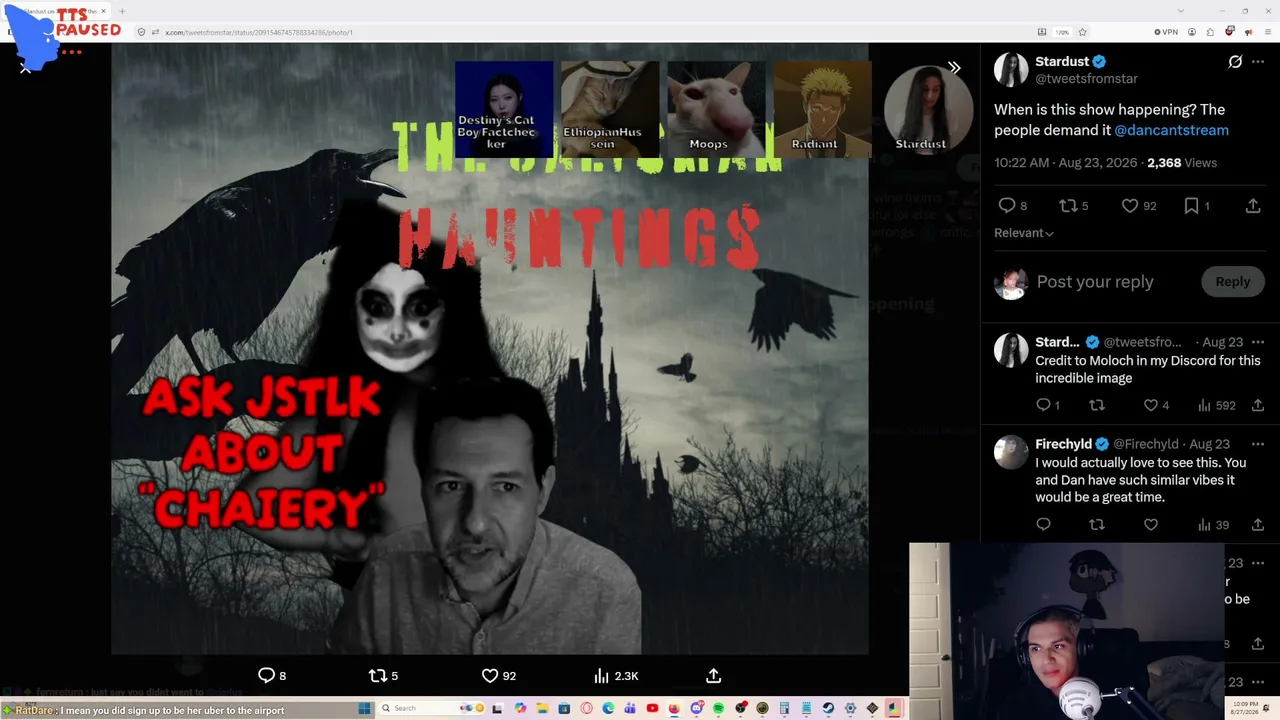
Task: Click the Reply button
Action: (x=1232, y=282)
